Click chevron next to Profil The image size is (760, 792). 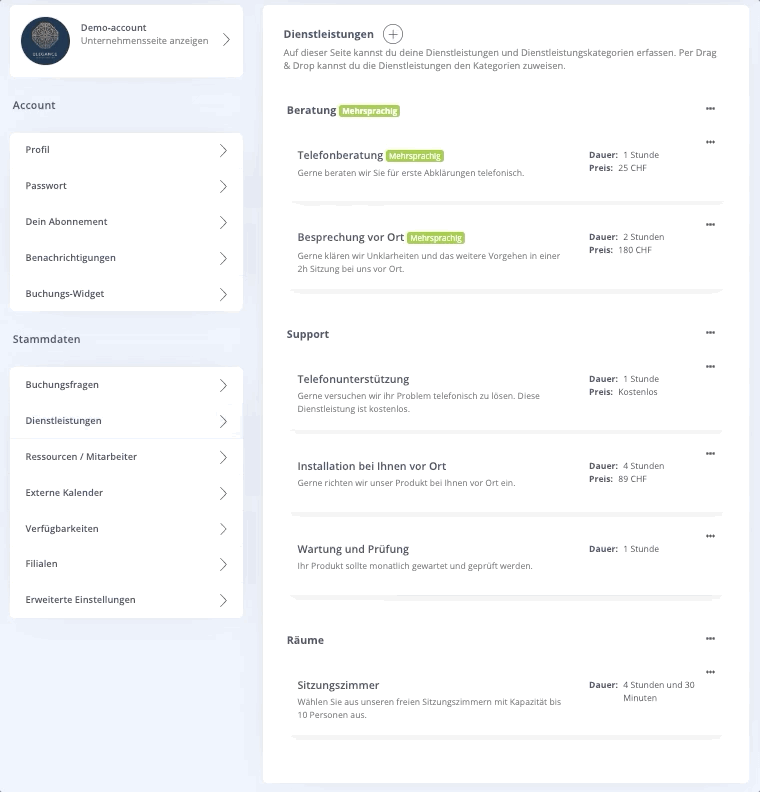223,150
